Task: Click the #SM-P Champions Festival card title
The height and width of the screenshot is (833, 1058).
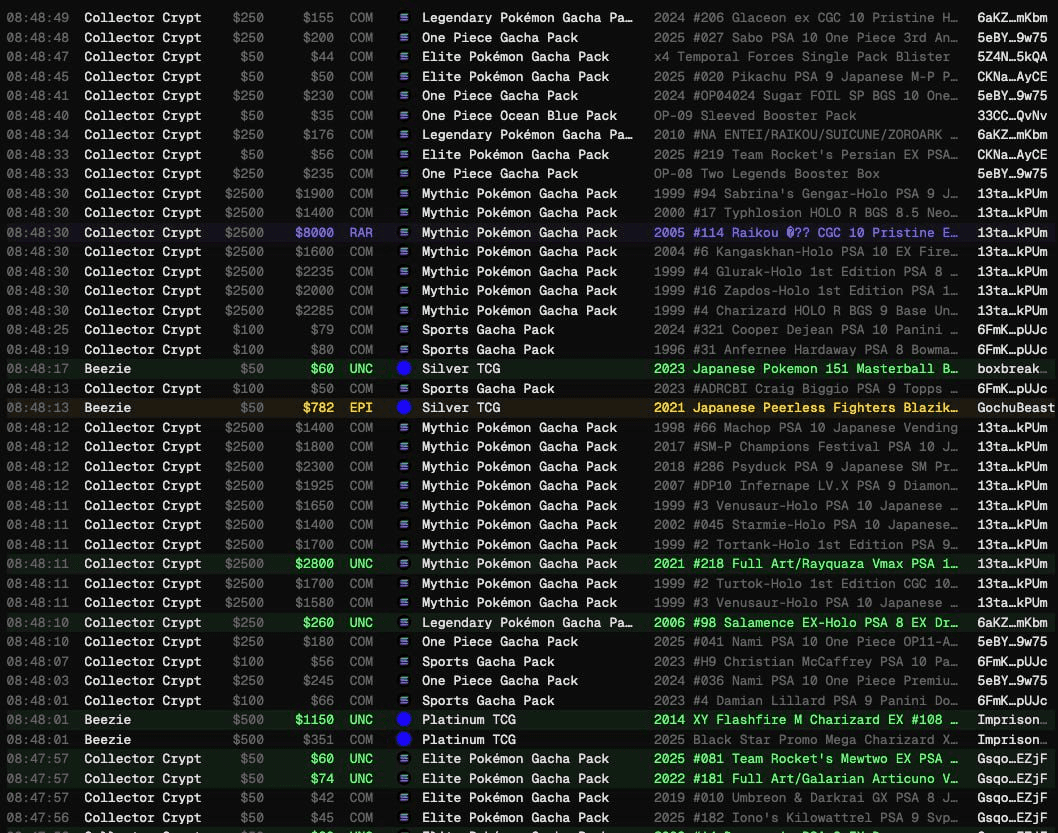Action: pyautogui.click(x=806, y=447)
